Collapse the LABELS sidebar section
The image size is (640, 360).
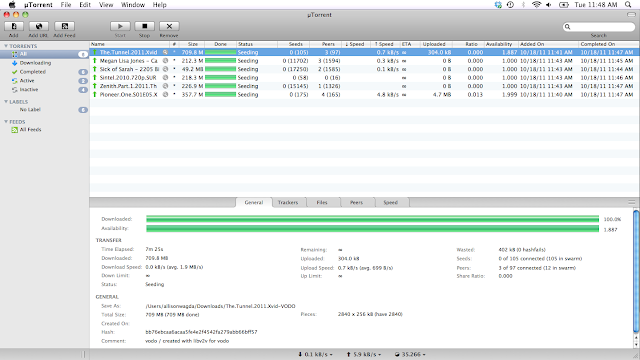tap(6, 102)
